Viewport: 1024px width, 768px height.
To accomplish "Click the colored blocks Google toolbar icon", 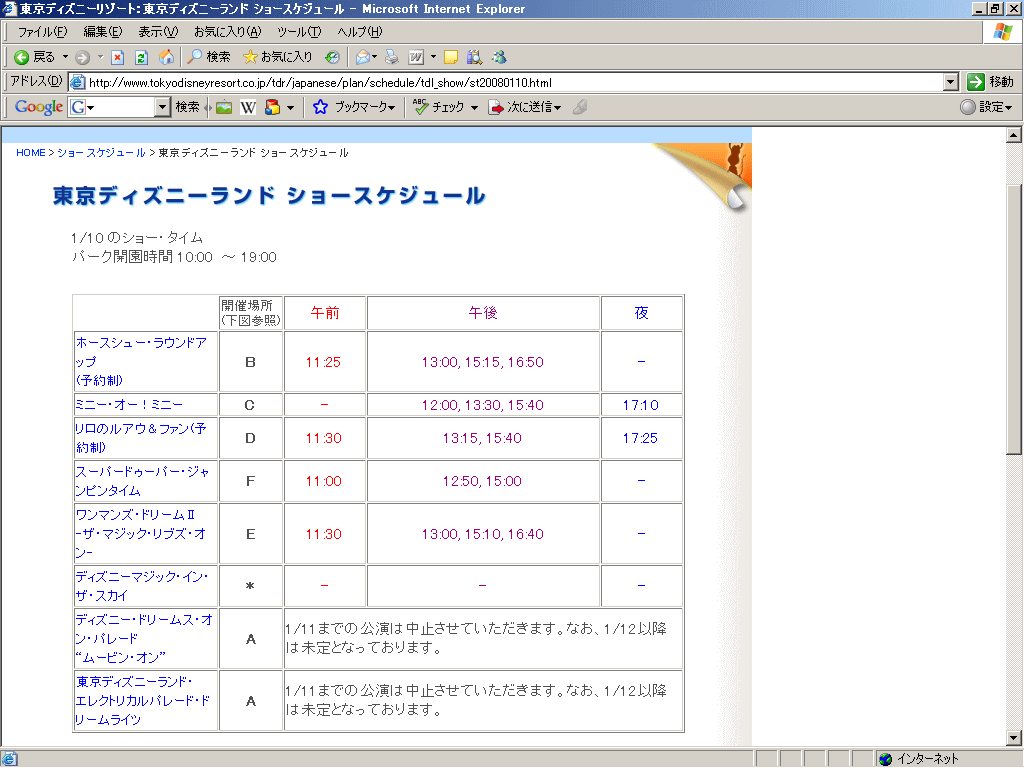I will (x=272, y=107).
